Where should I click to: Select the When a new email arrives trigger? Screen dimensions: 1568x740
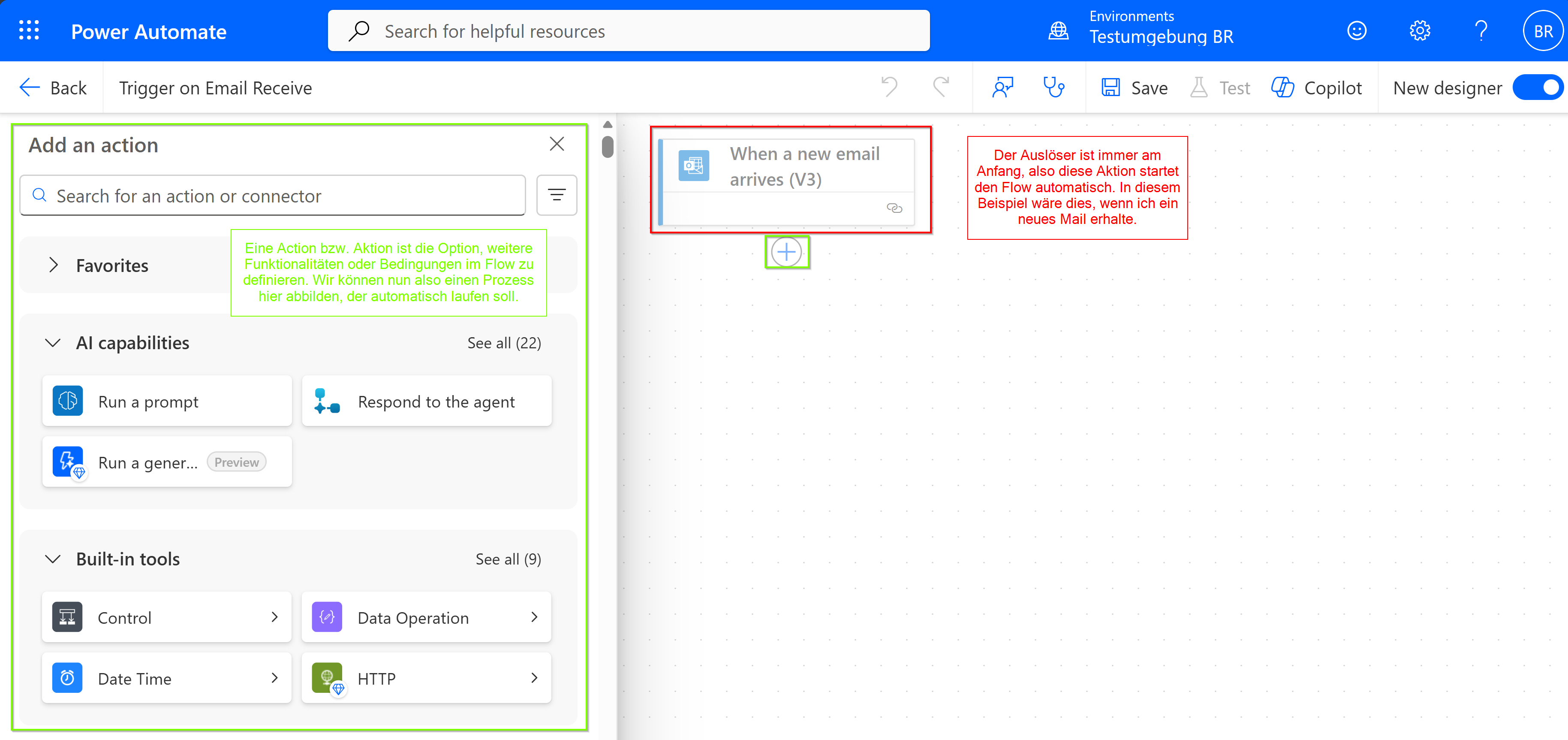tap(787, 181)
